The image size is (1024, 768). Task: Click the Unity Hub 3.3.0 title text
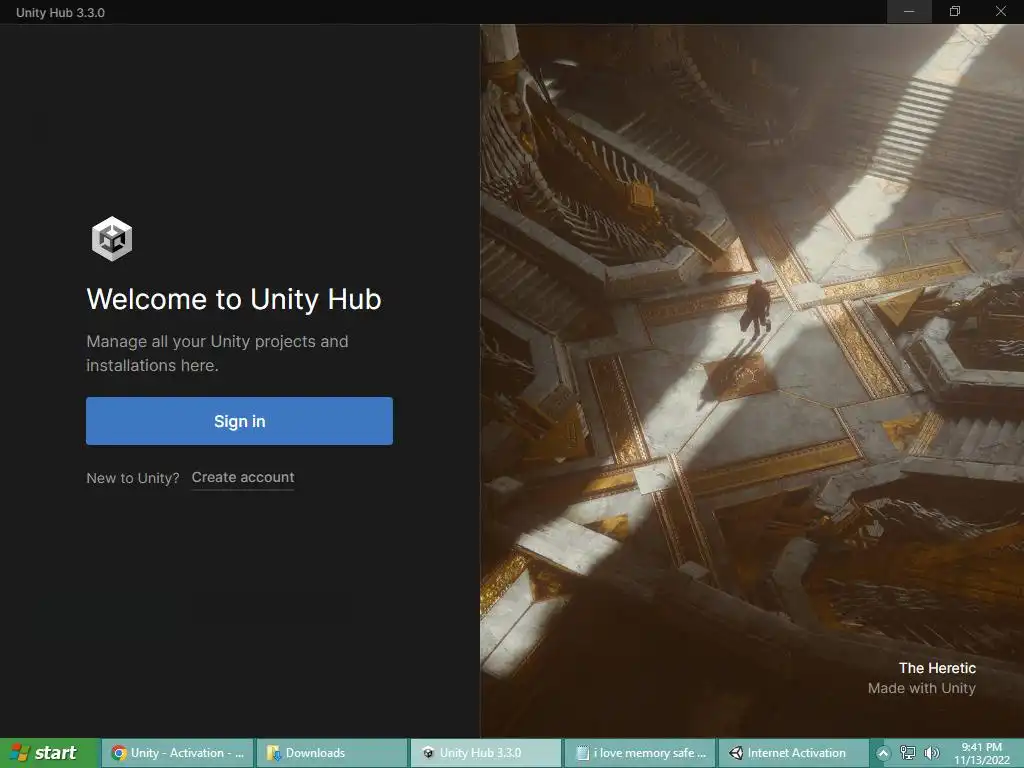point(60,12)
